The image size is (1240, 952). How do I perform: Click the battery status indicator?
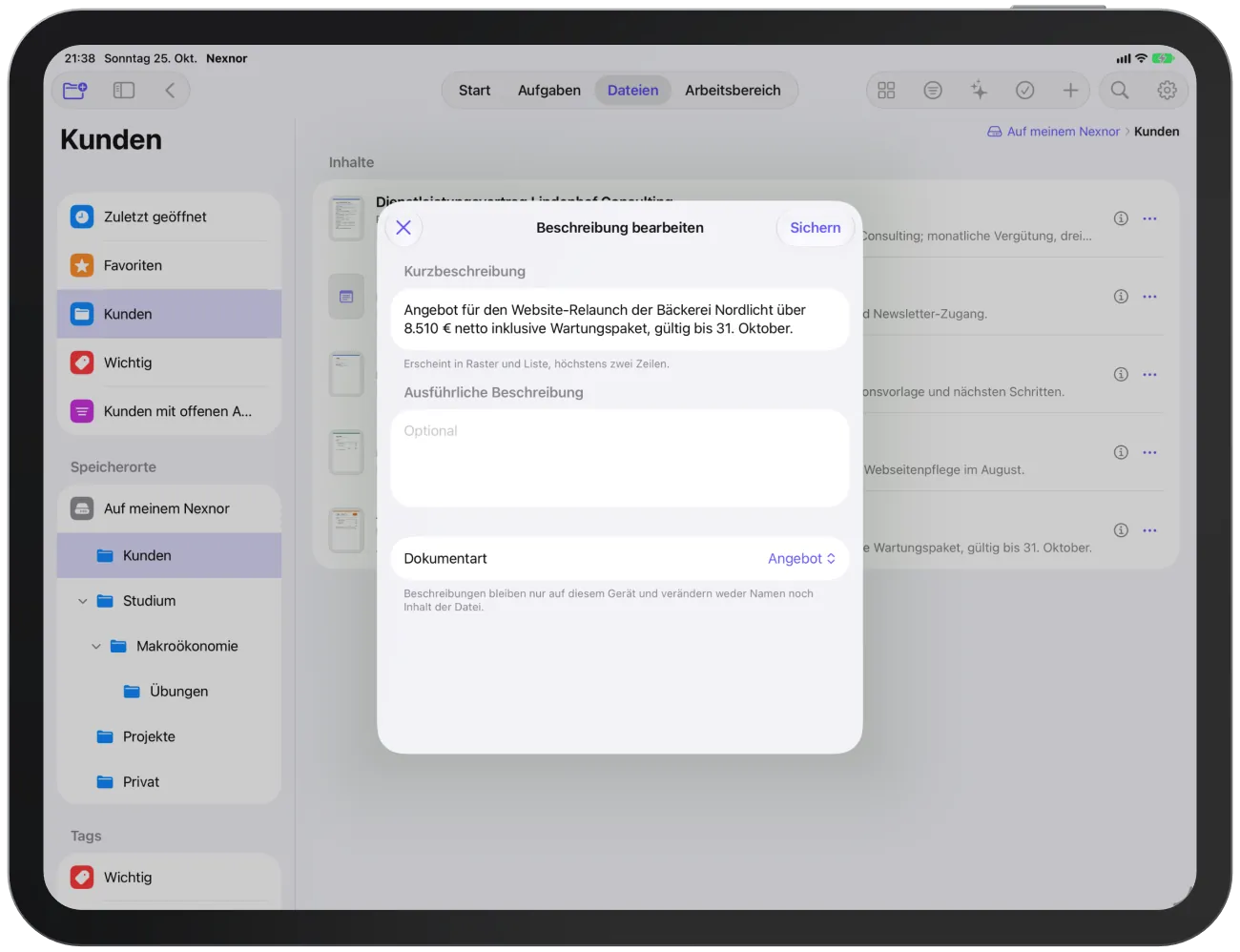1163,58
